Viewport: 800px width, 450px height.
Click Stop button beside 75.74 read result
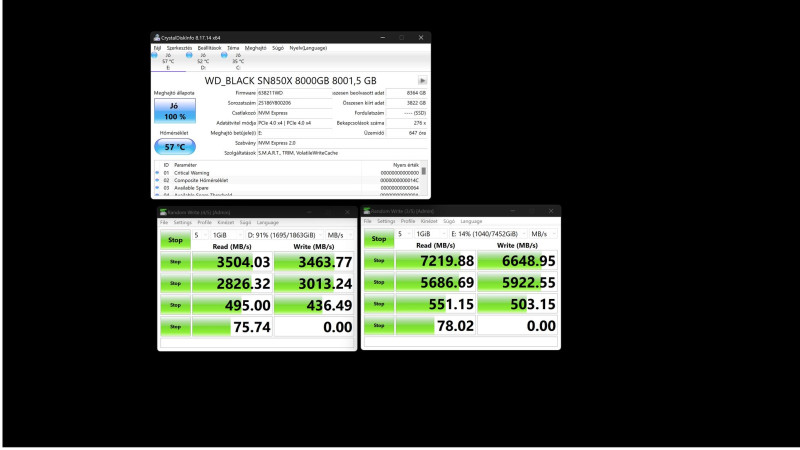click(175, 327)
